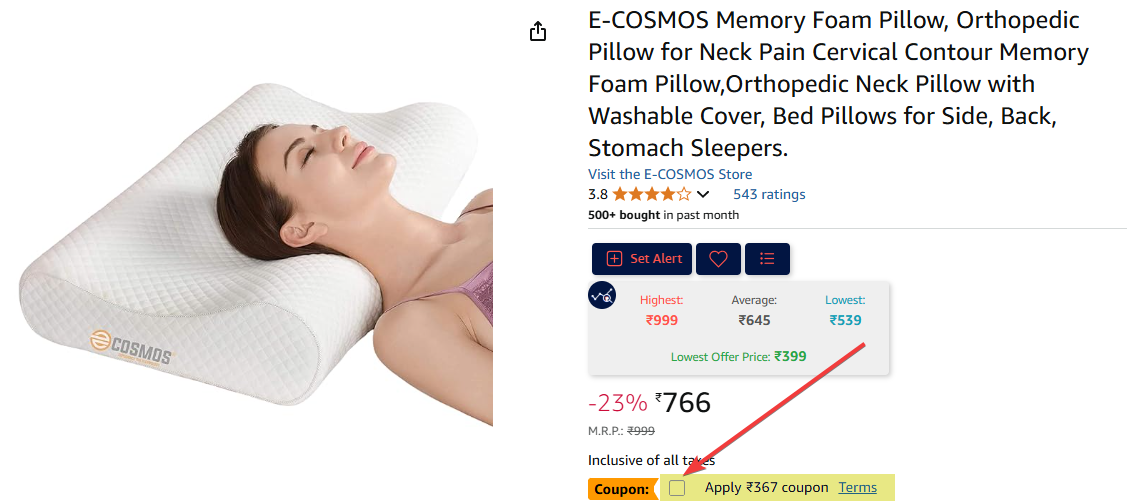
Task: Open the 543 ratings link
Action: [769, 194]
